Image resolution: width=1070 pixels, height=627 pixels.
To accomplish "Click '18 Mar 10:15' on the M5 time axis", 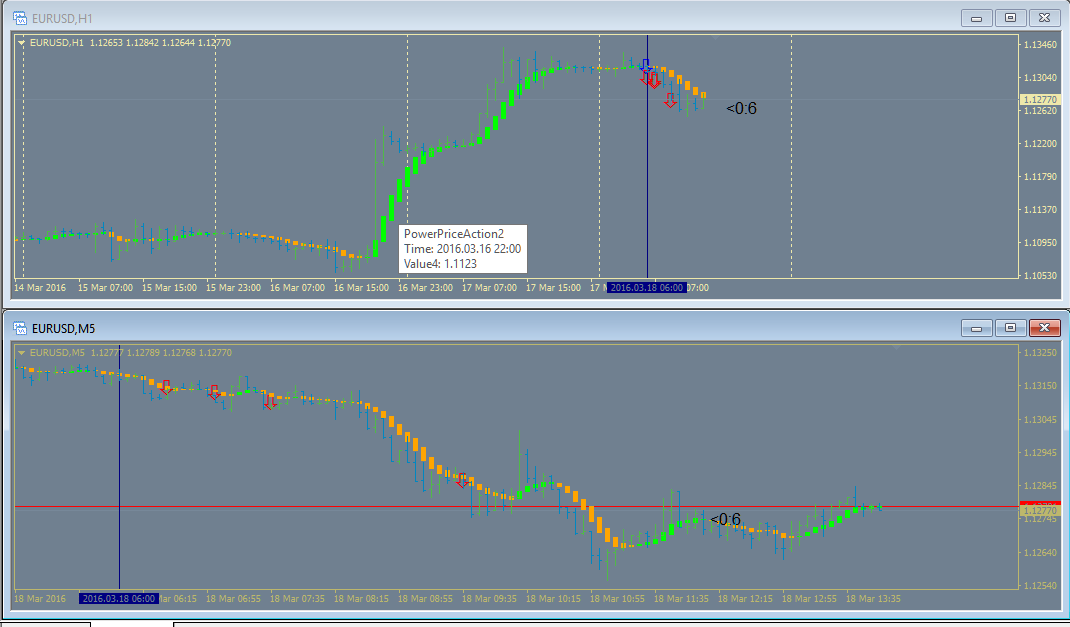I will point(553,598).
